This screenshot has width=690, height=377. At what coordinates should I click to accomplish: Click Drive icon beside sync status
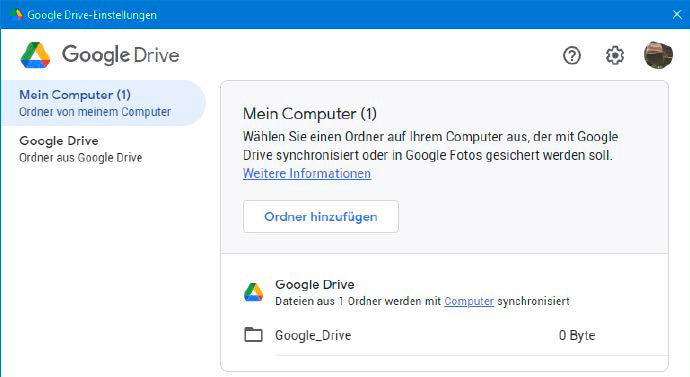pyautogui.click(x=253, y=292)
